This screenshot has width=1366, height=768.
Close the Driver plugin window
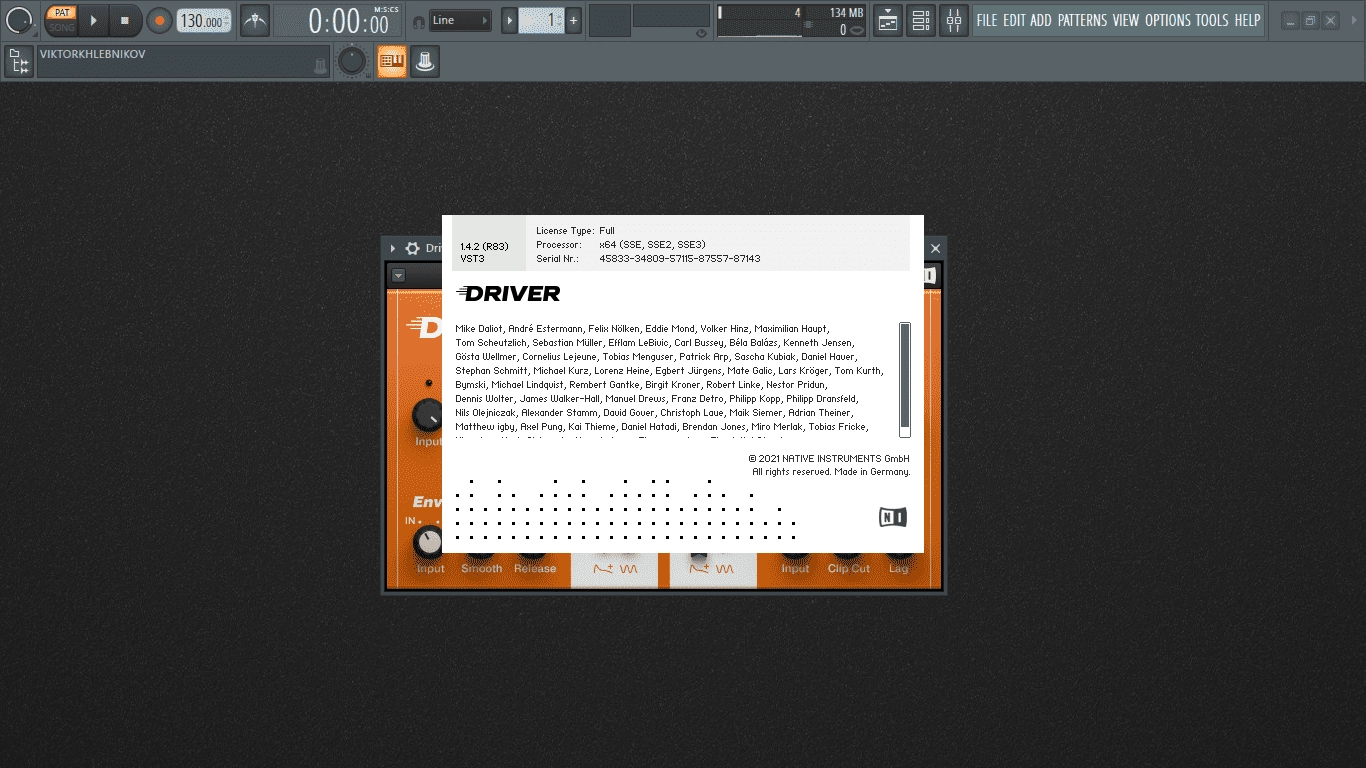(936, 248)
